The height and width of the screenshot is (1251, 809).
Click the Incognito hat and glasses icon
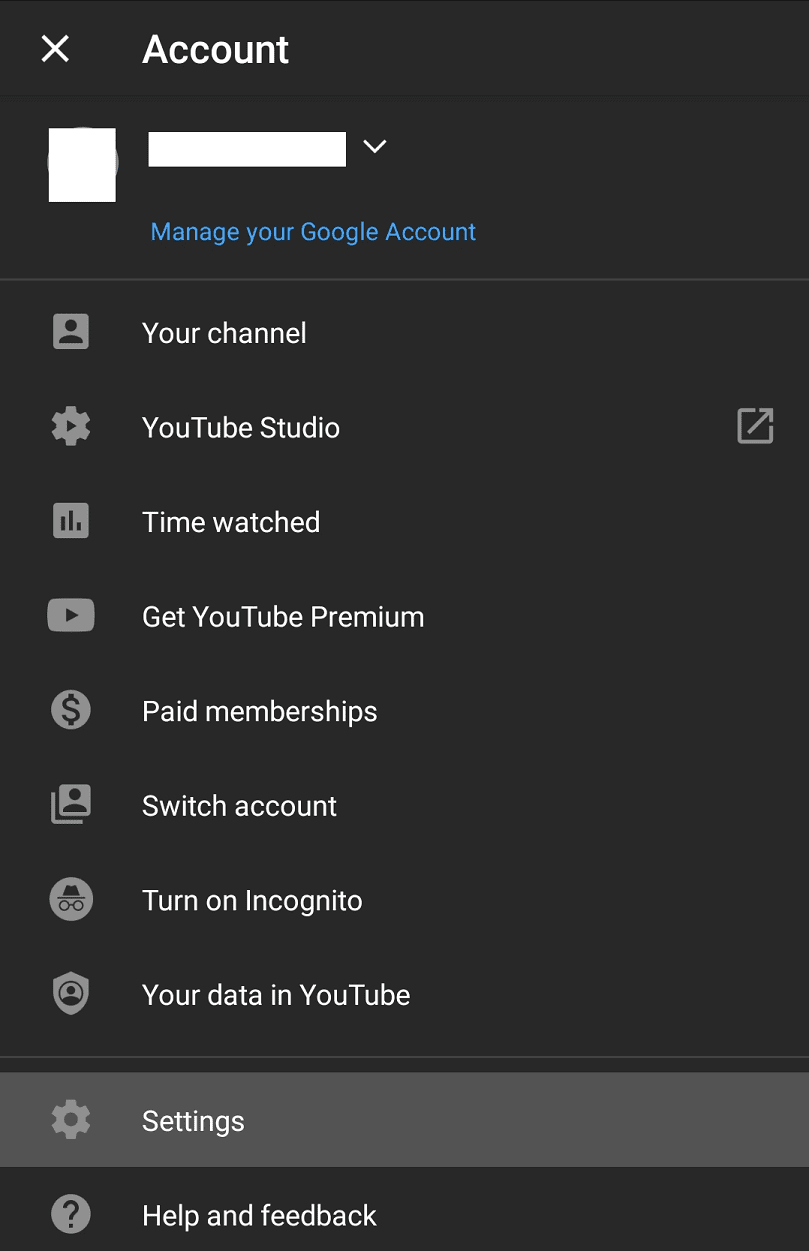pos(71,900)
